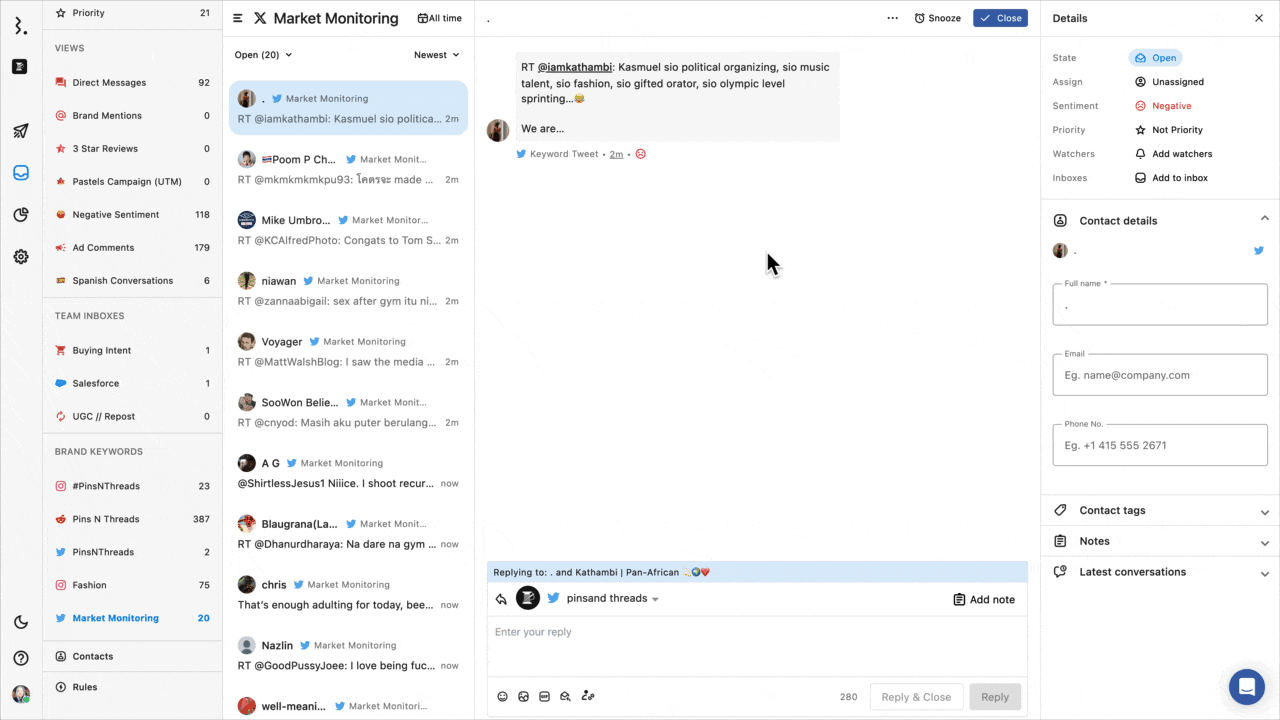The image size is (1280, 720).
Task: Click the help question mark icon
Action: point(20,658)
